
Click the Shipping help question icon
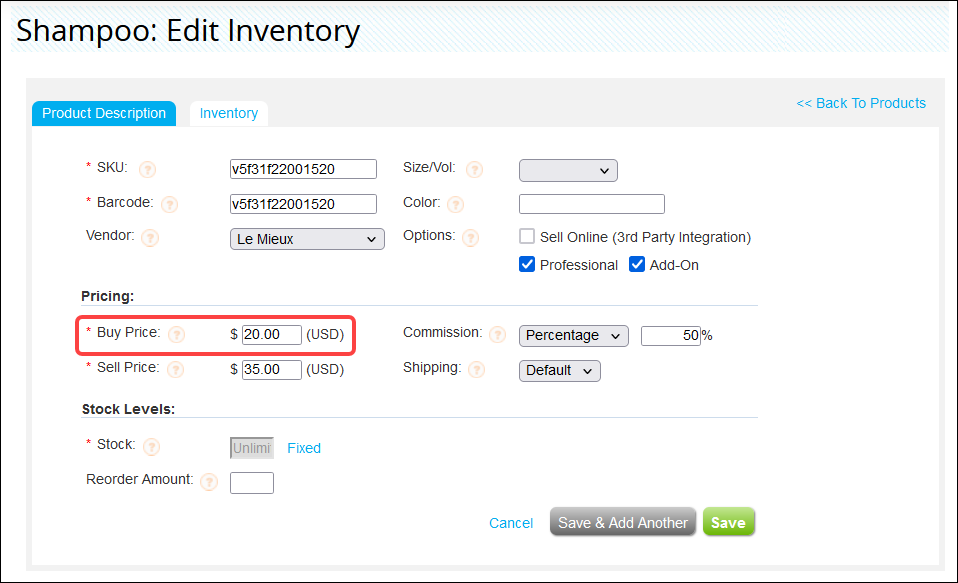click(x=476, y=369)
